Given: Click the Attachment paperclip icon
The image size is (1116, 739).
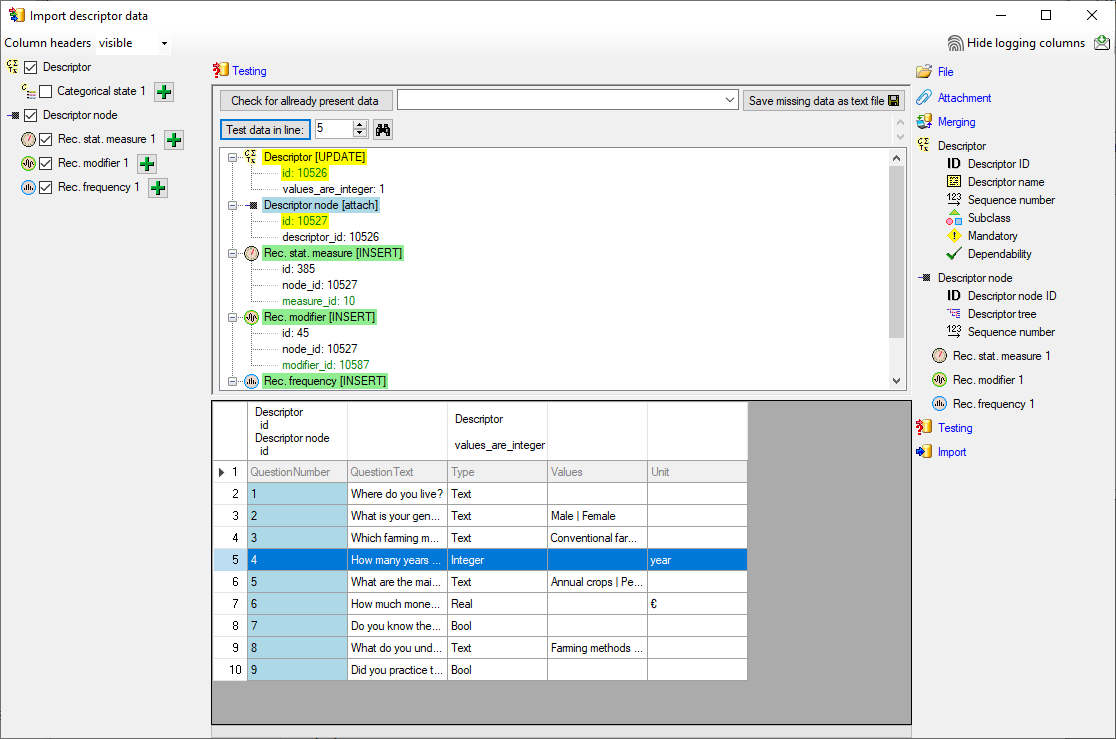Looking at the screenshot, I should tap(924, 98).
